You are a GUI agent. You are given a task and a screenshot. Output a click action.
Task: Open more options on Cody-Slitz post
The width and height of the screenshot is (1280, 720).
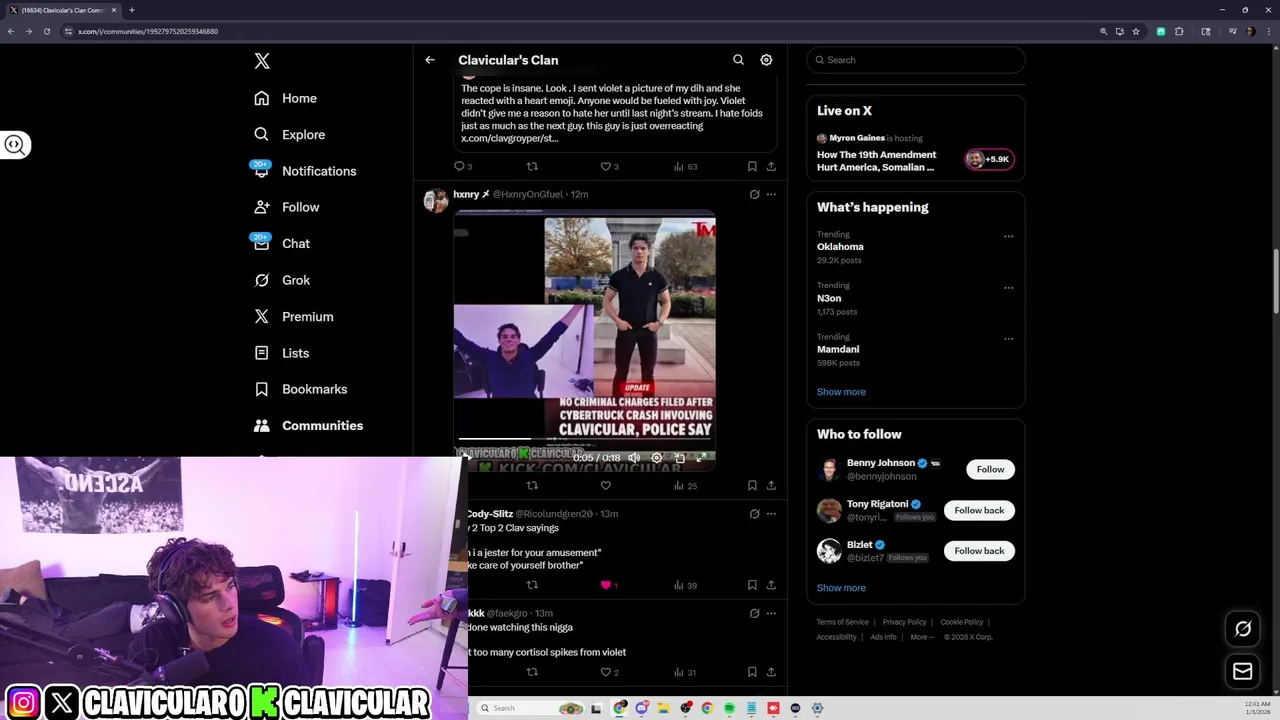[771, 514]
